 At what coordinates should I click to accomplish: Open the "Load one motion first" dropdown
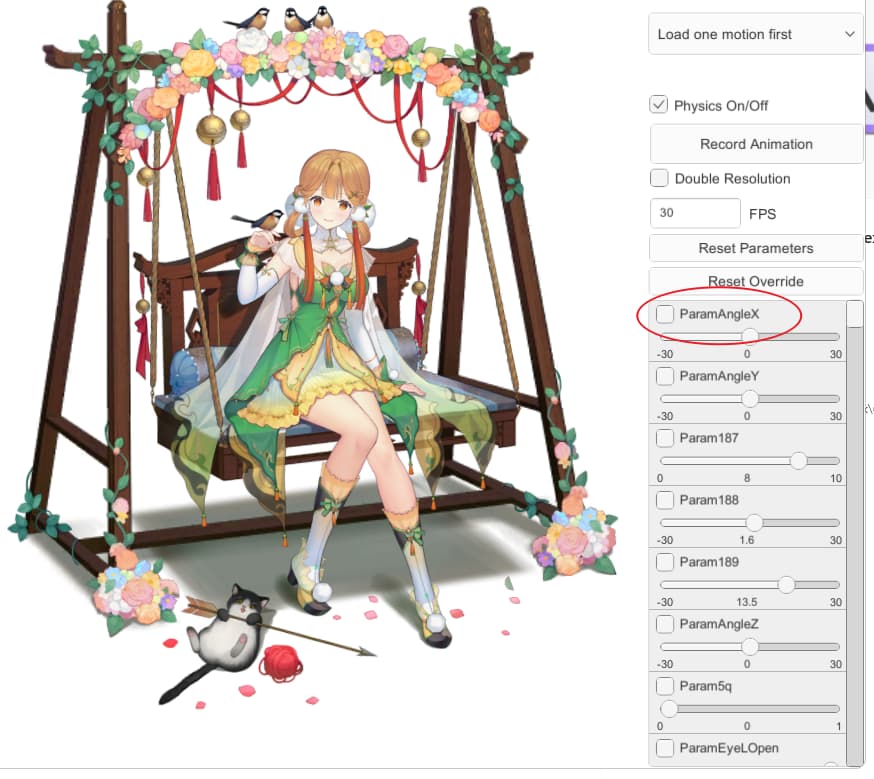(x=755, y=35)
